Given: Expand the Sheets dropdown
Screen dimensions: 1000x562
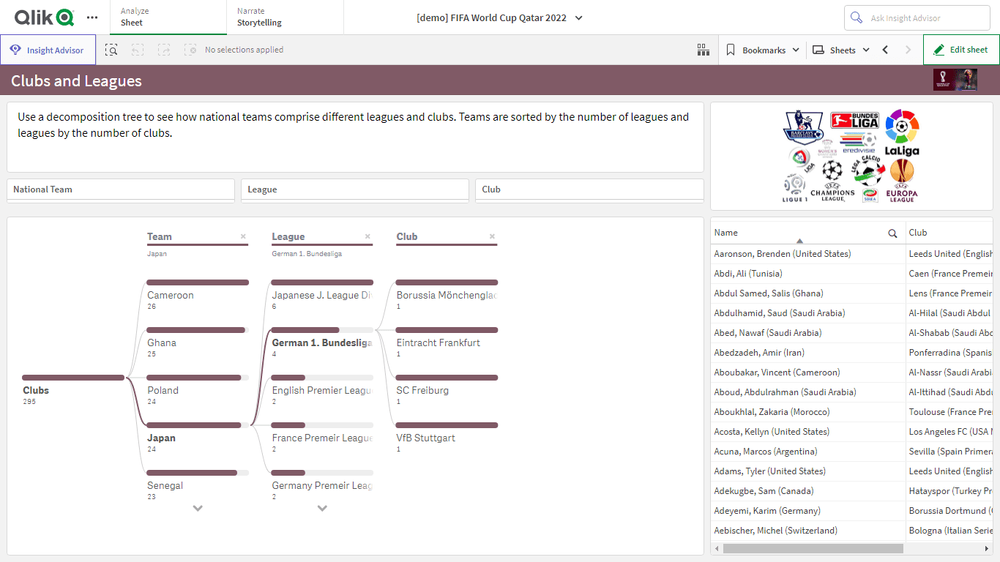Looking at the screenshot, I should 841,50.
